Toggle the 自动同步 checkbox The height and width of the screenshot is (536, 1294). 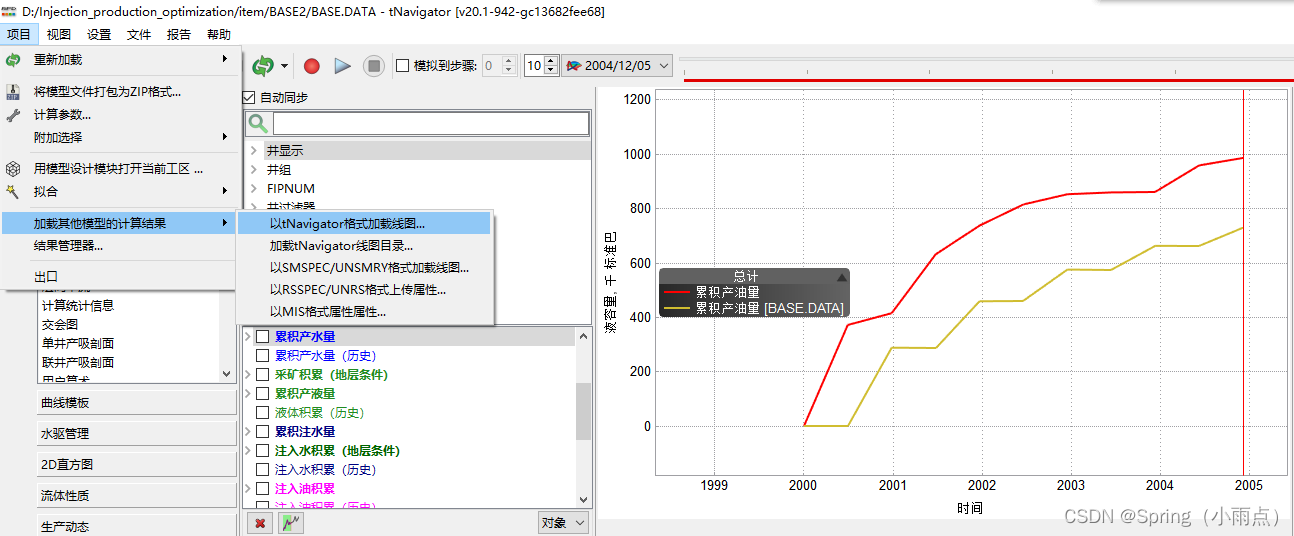(249, 98)
